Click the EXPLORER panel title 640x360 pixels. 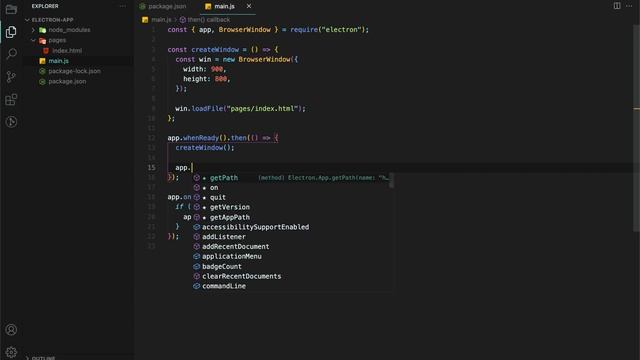45,6
